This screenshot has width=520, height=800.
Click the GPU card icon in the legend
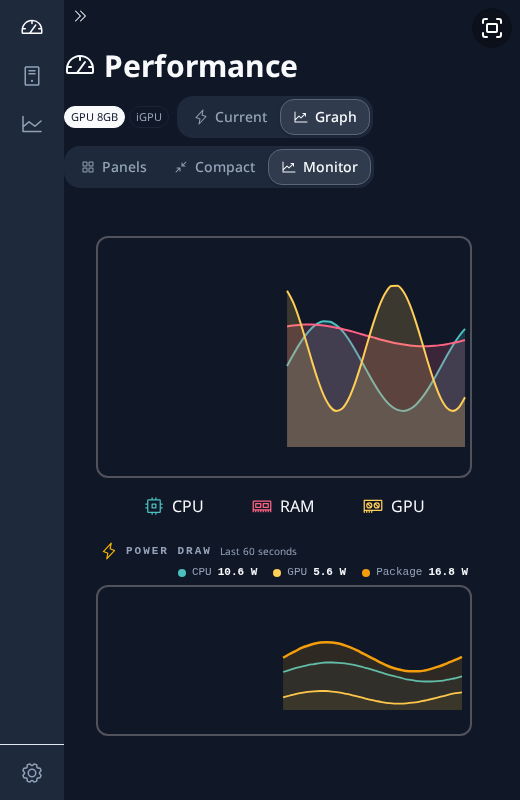point(373,506)
